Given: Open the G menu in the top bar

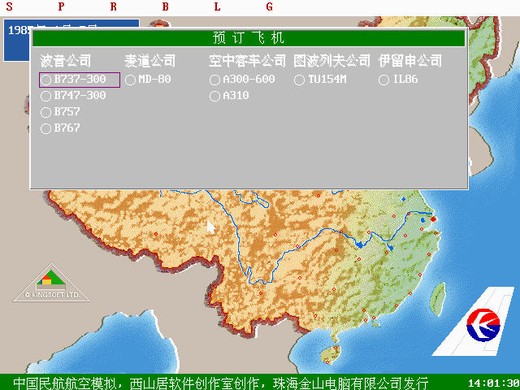Looking at the screenshot, I should tap(269, 6).
